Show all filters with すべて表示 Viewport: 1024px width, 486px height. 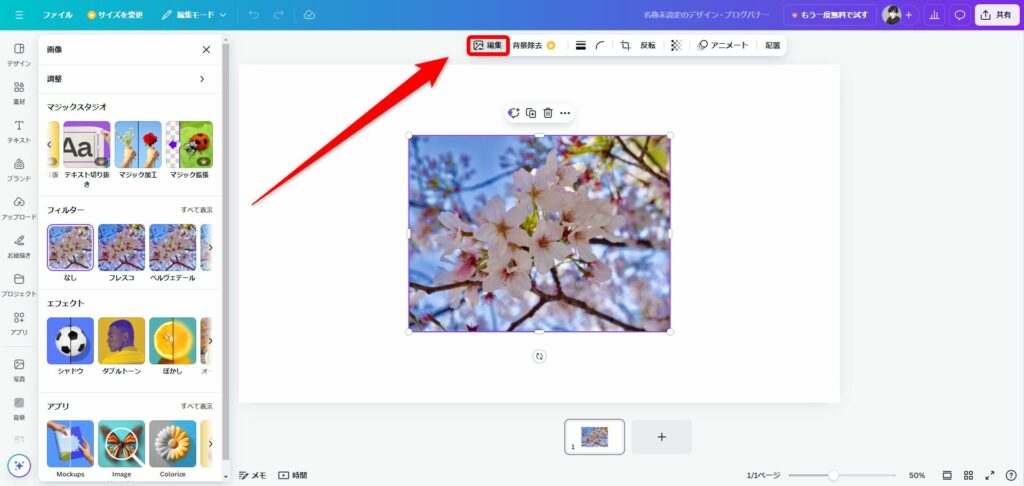pos(197,210)
